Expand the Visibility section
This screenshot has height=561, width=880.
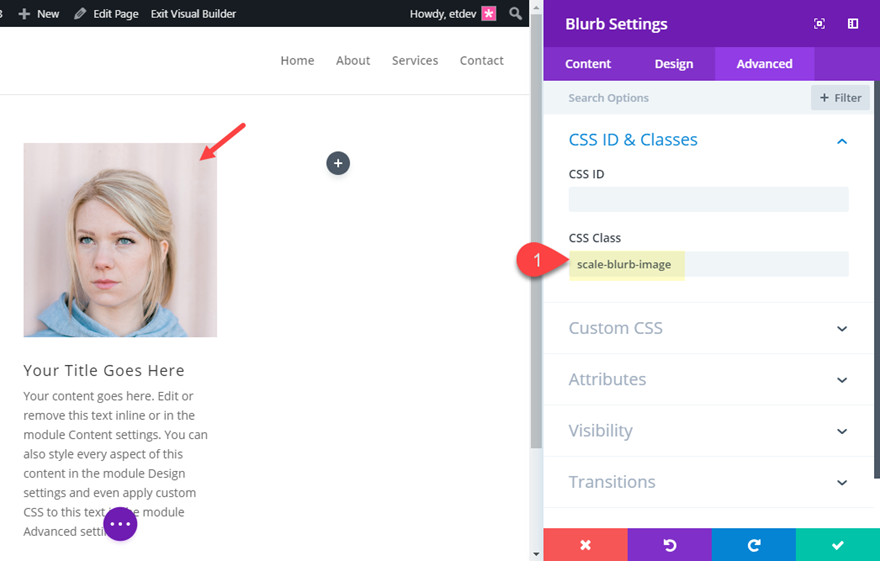[842, 431]
